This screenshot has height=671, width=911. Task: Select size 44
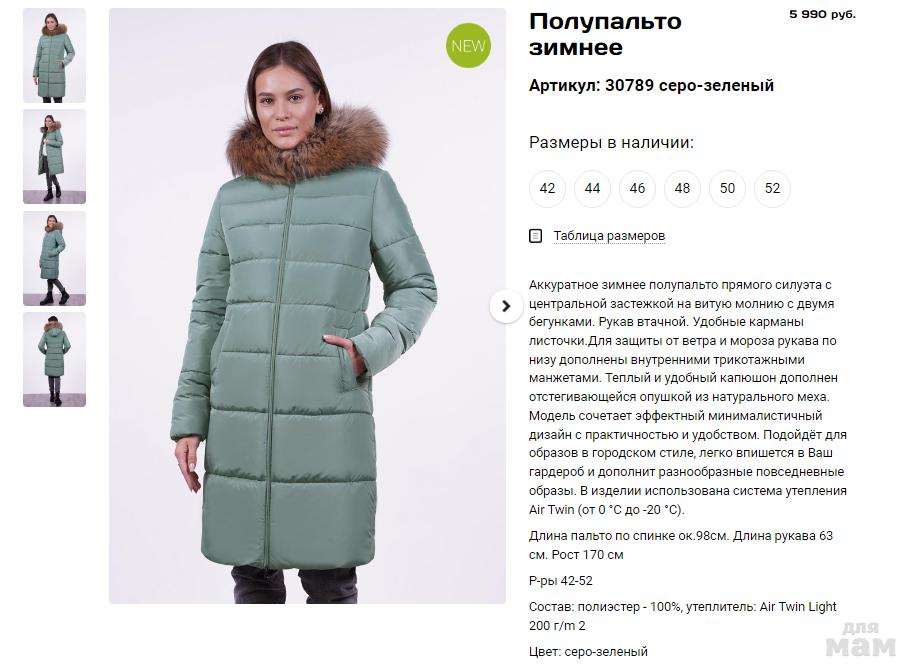click(x=592, y=188)
